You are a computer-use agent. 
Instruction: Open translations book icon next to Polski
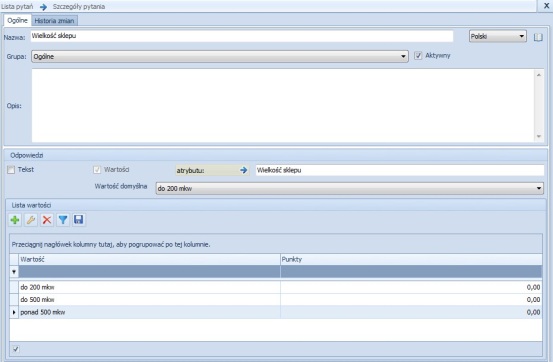point(538,37)
